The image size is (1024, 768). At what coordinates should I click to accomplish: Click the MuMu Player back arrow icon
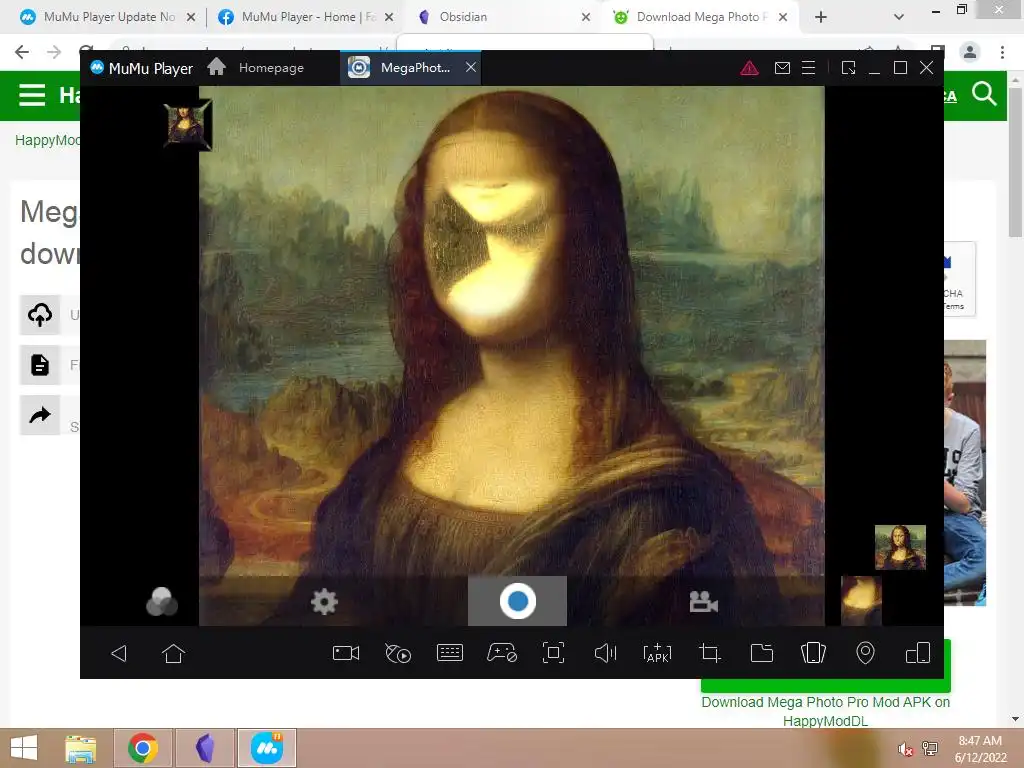click(119, 653)
